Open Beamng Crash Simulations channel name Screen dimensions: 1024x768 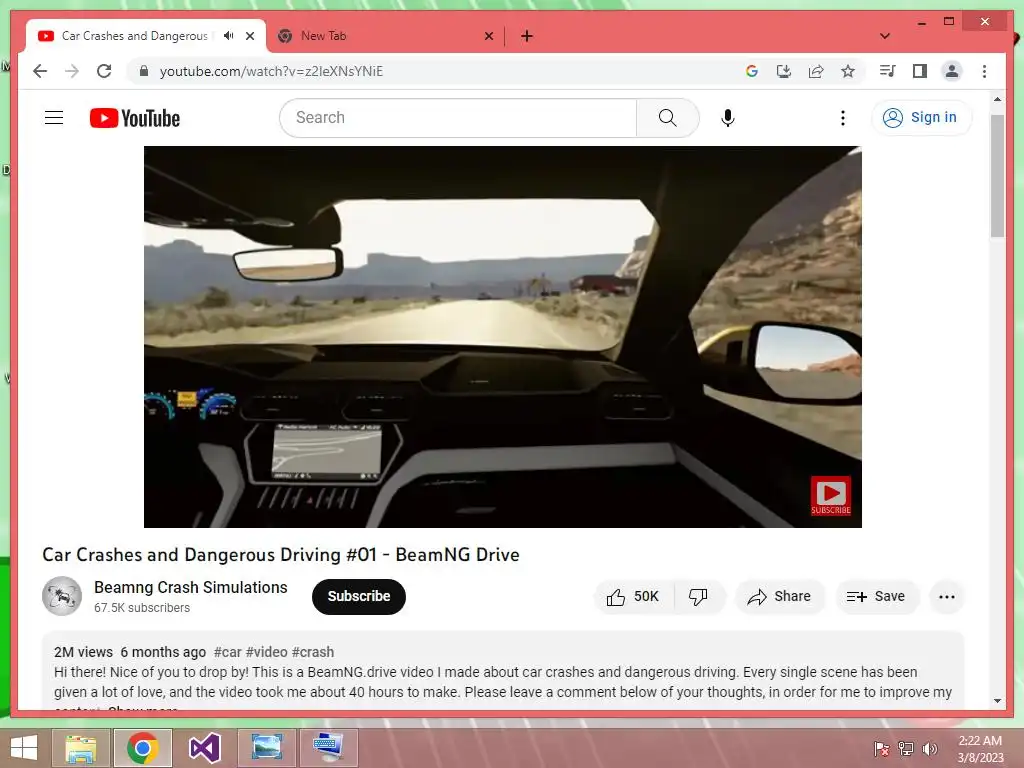coord(191,587)
